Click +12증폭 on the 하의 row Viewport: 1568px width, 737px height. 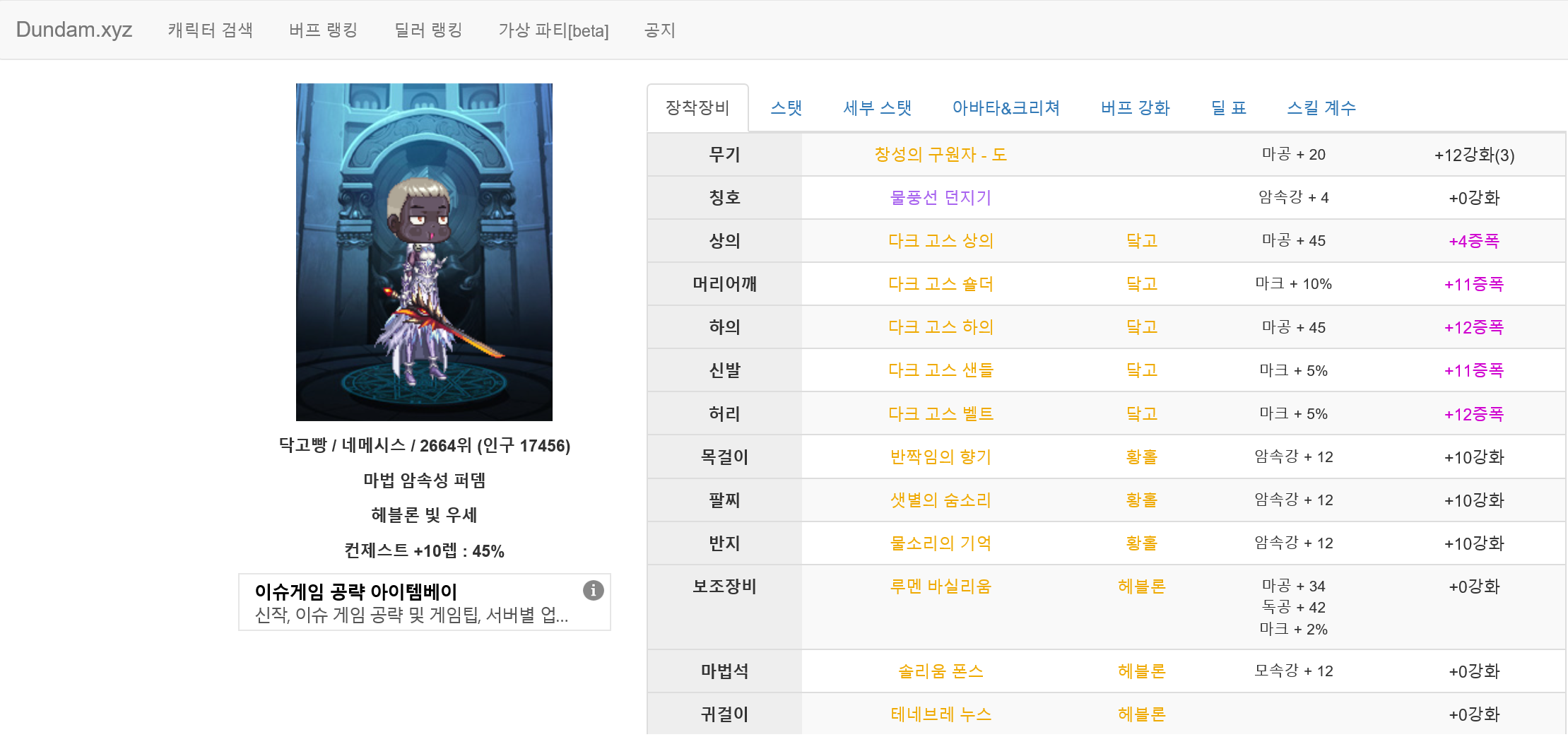pos(1474,327)
